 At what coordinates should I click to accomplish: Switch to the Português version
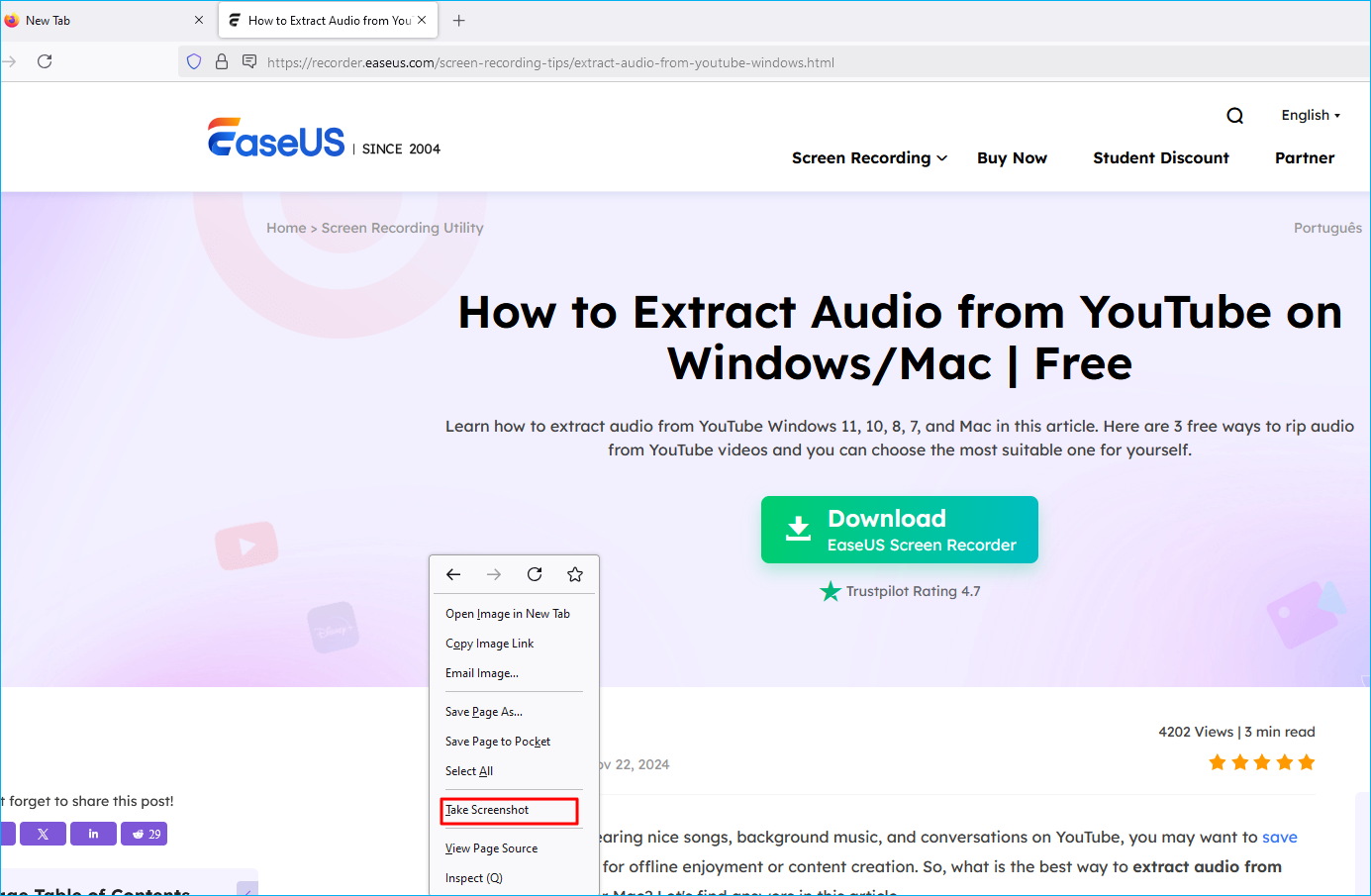tap(1327, 228)
